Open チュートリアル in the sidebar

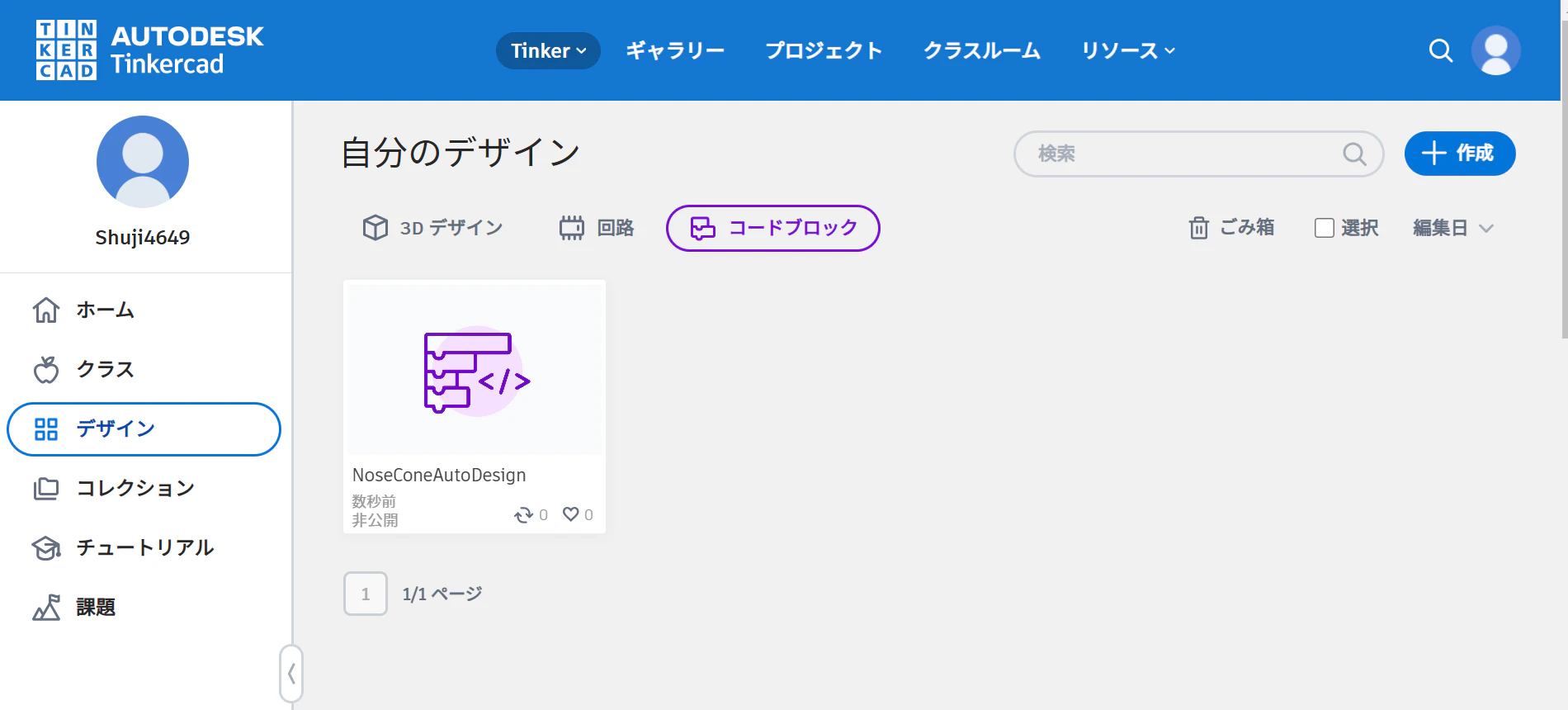coord(144,547)
